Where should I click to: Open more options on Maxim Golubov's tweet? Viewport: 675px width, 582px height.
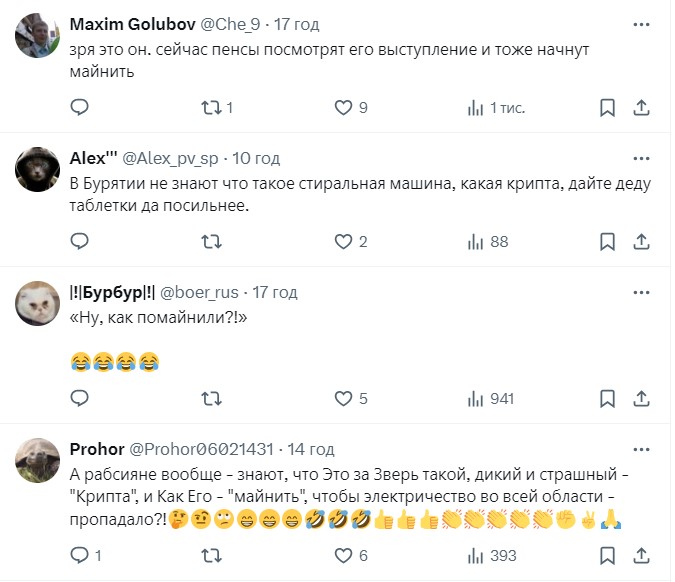click(x=641, y=24)
